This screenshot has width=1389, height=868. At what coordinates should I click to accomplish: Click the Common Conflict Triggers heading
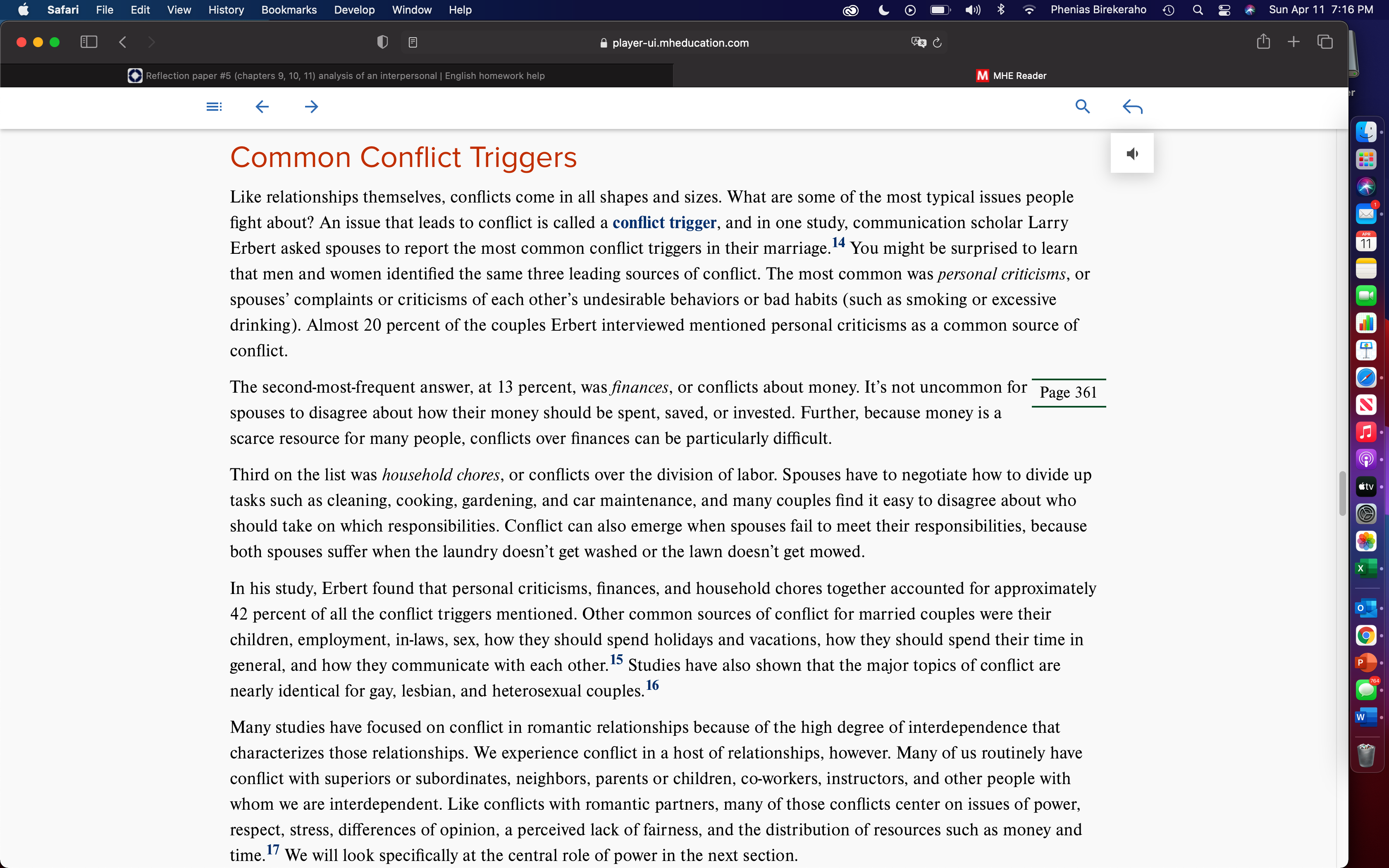(x=403, y=157)
